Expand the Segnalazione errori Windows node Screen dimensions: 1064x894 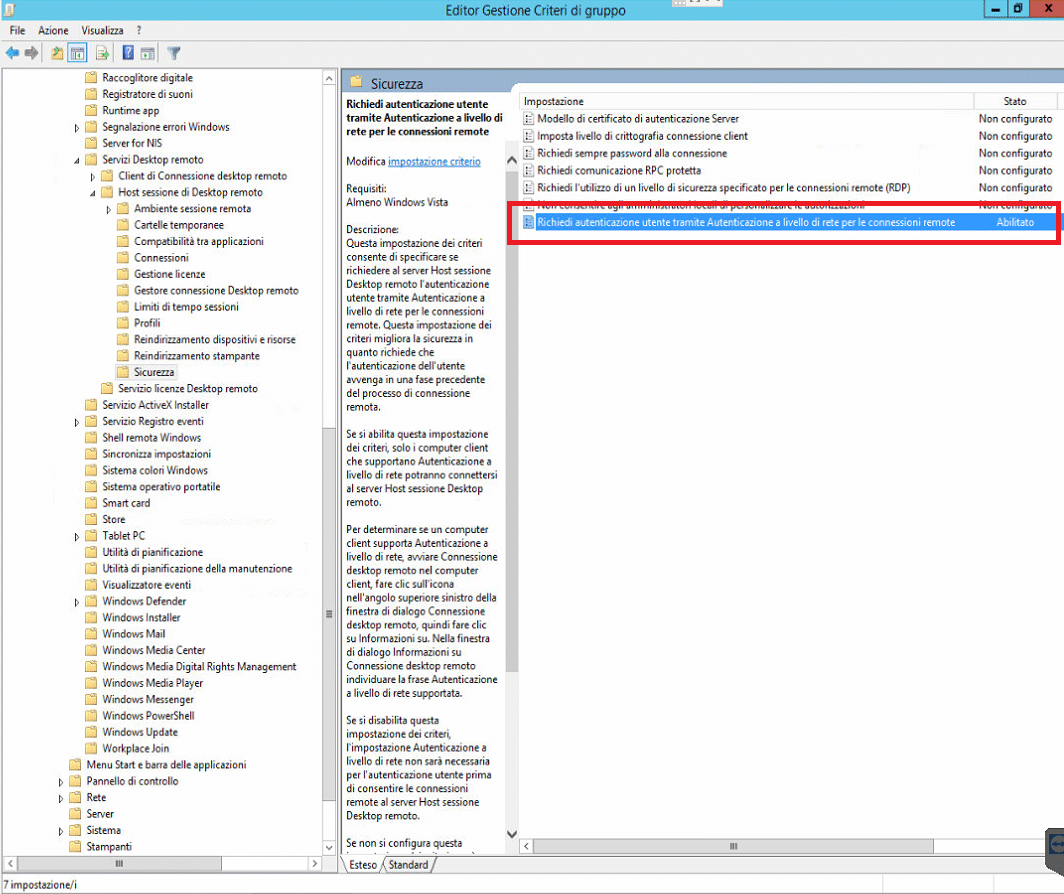pyautogui.click(x=77, y=128)
